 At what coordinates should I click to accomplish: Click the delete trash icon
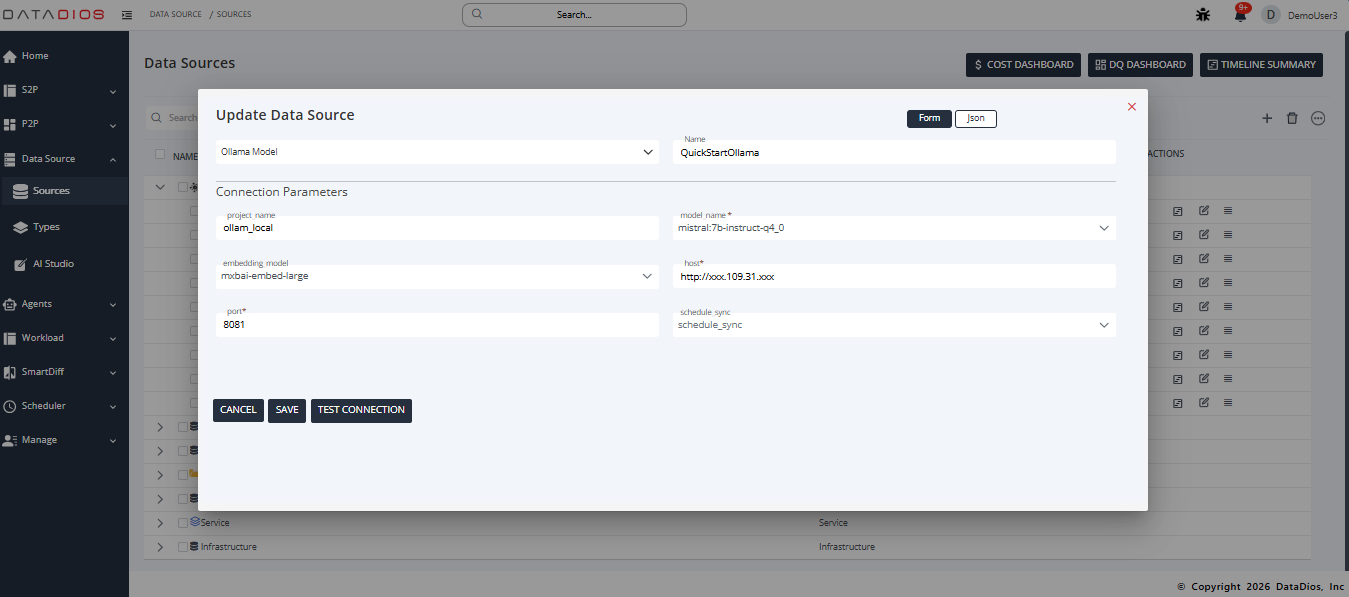[x=1292, y=118]
